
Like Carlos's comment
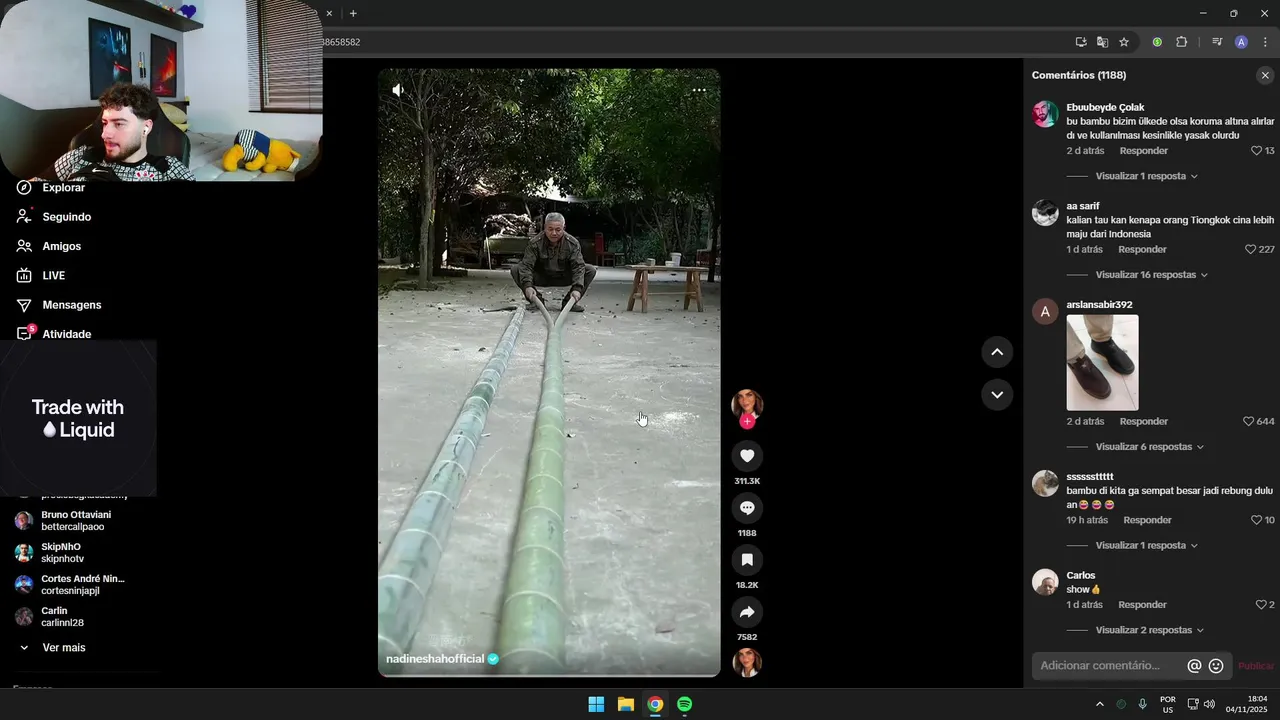point(1261,605)
